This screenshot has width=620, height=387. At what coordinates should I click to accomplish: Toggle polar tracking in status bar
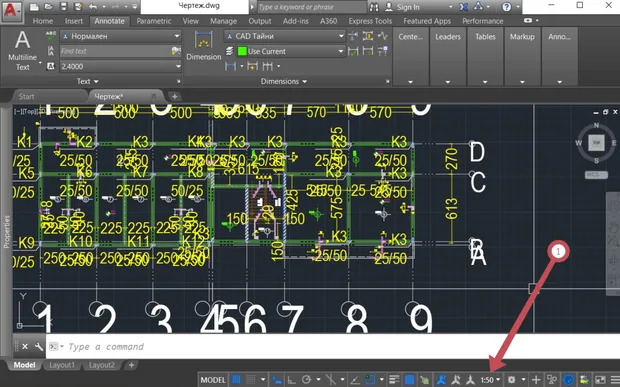(x=306, y=379)
